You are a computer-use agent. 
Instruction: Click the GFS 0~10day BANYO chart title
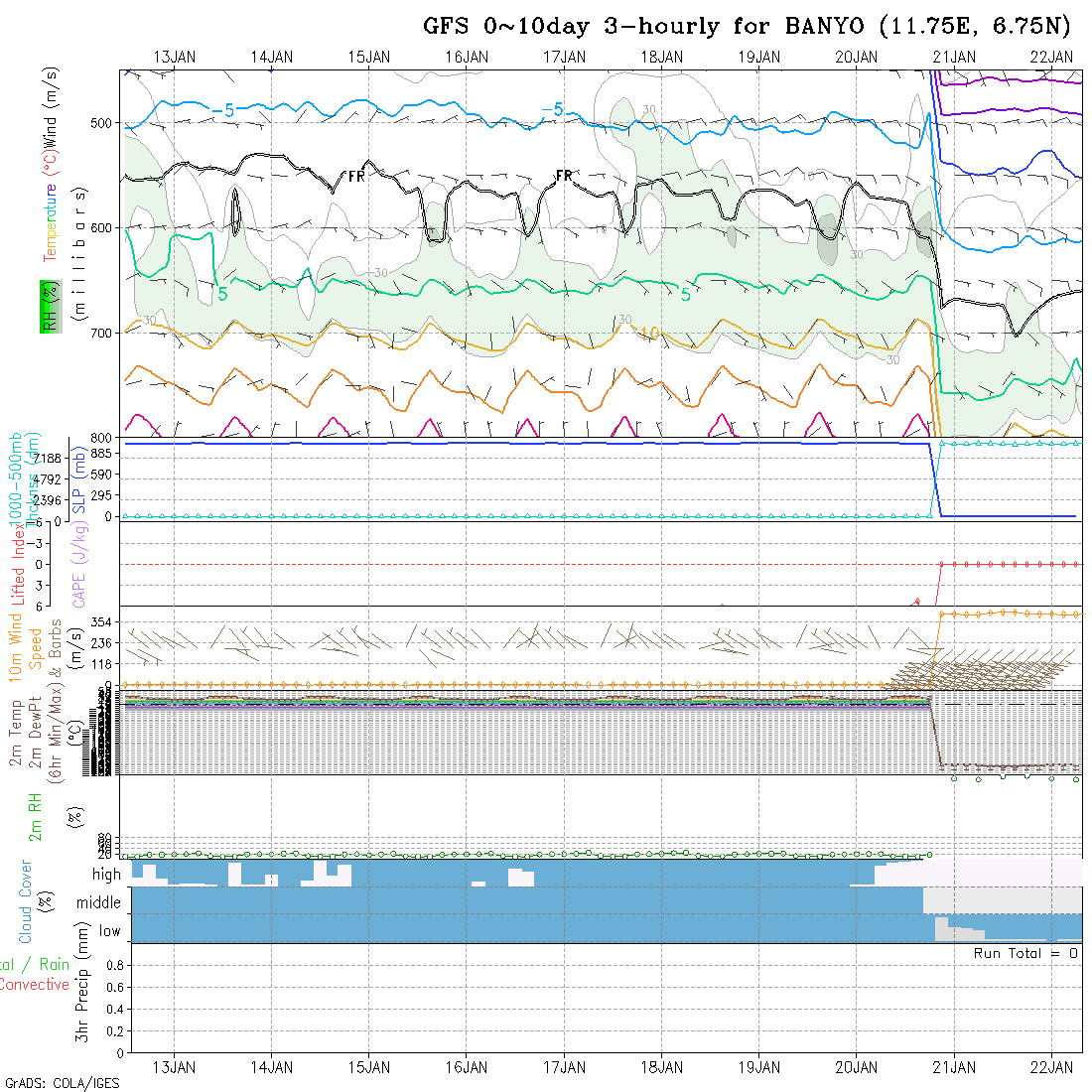coord(747,27)
